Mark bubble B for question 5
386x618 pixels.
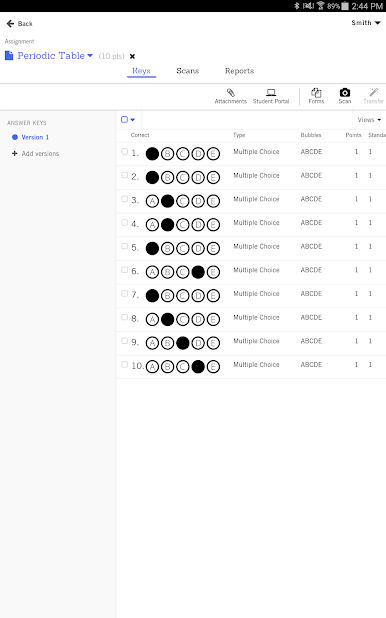click(x=168, y=248)
